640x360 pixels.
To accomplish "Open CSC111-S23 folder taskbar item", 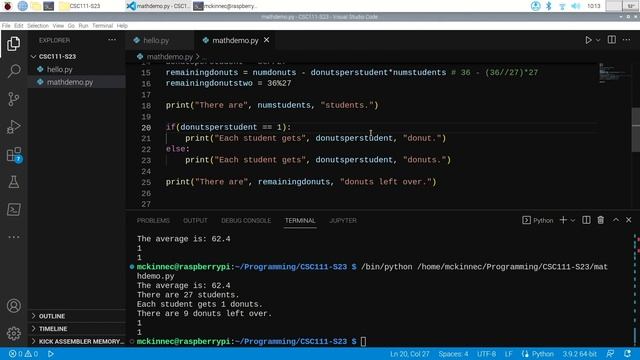I will point(80,6).
